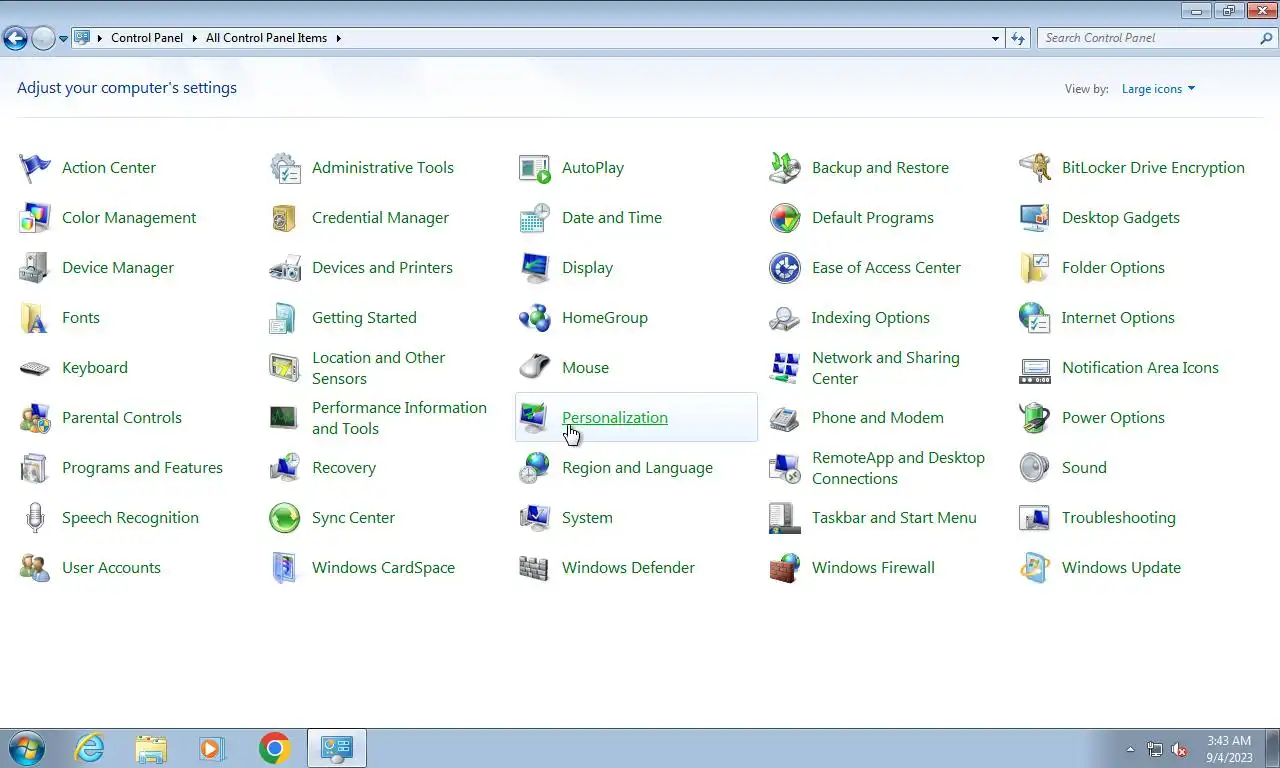
Task: Click Control Panel in the address breadcrumb
Action: (147, 38)
